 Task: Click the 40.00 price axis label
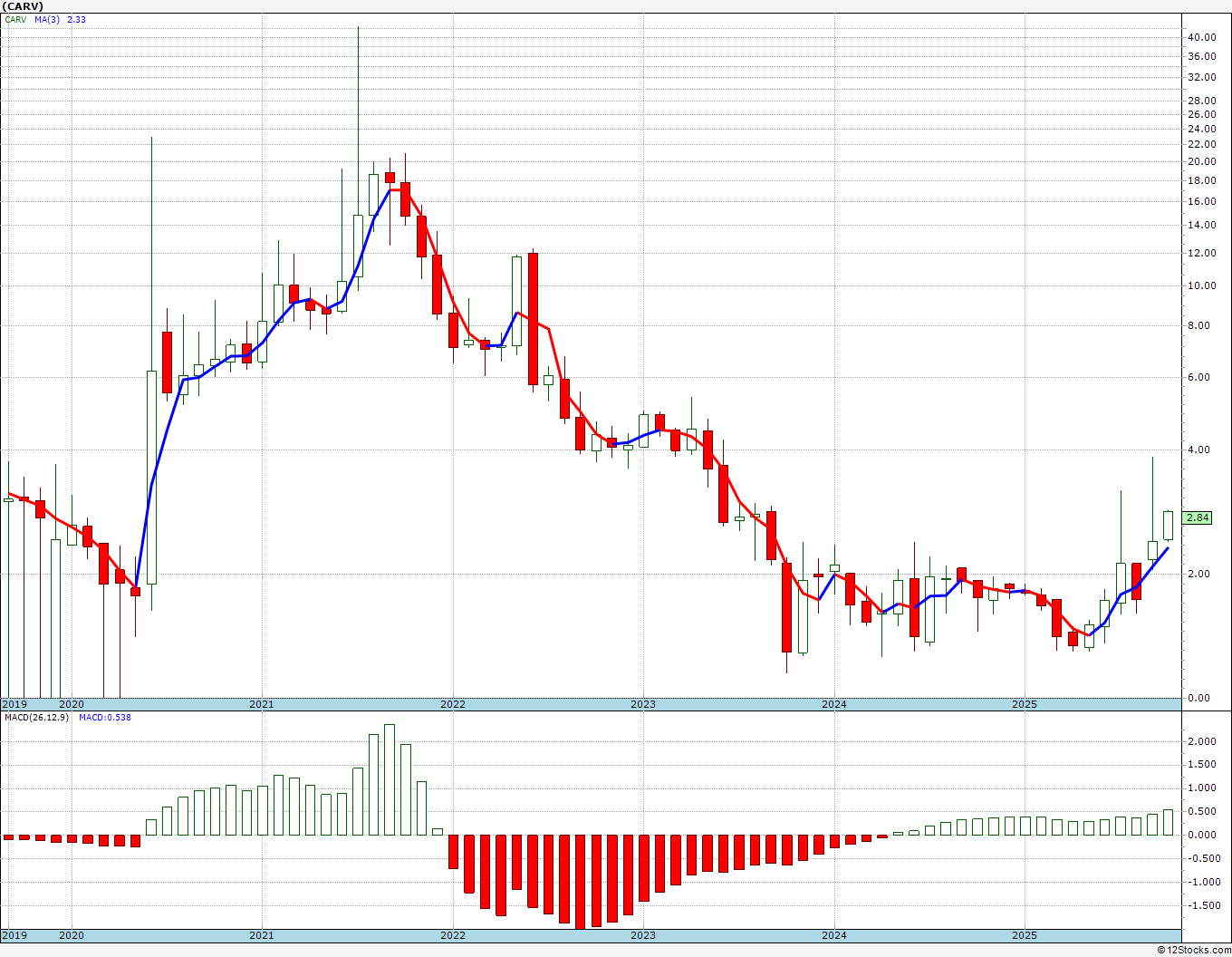tap(1201, 37)
